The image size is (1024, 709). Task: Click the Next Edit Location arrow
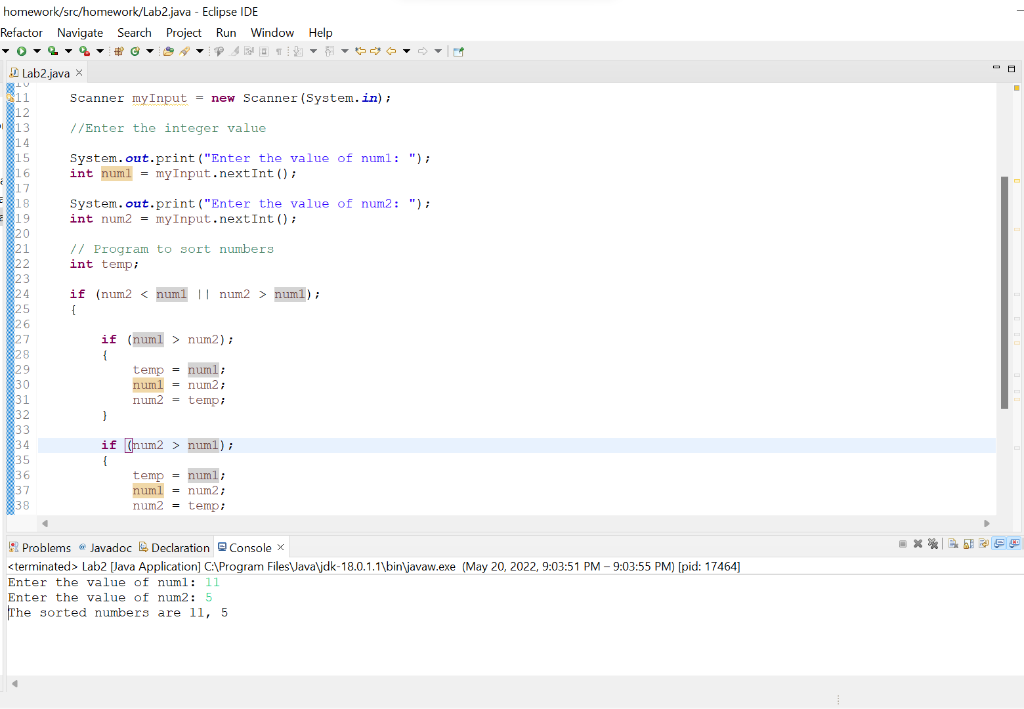click(376, 51)
